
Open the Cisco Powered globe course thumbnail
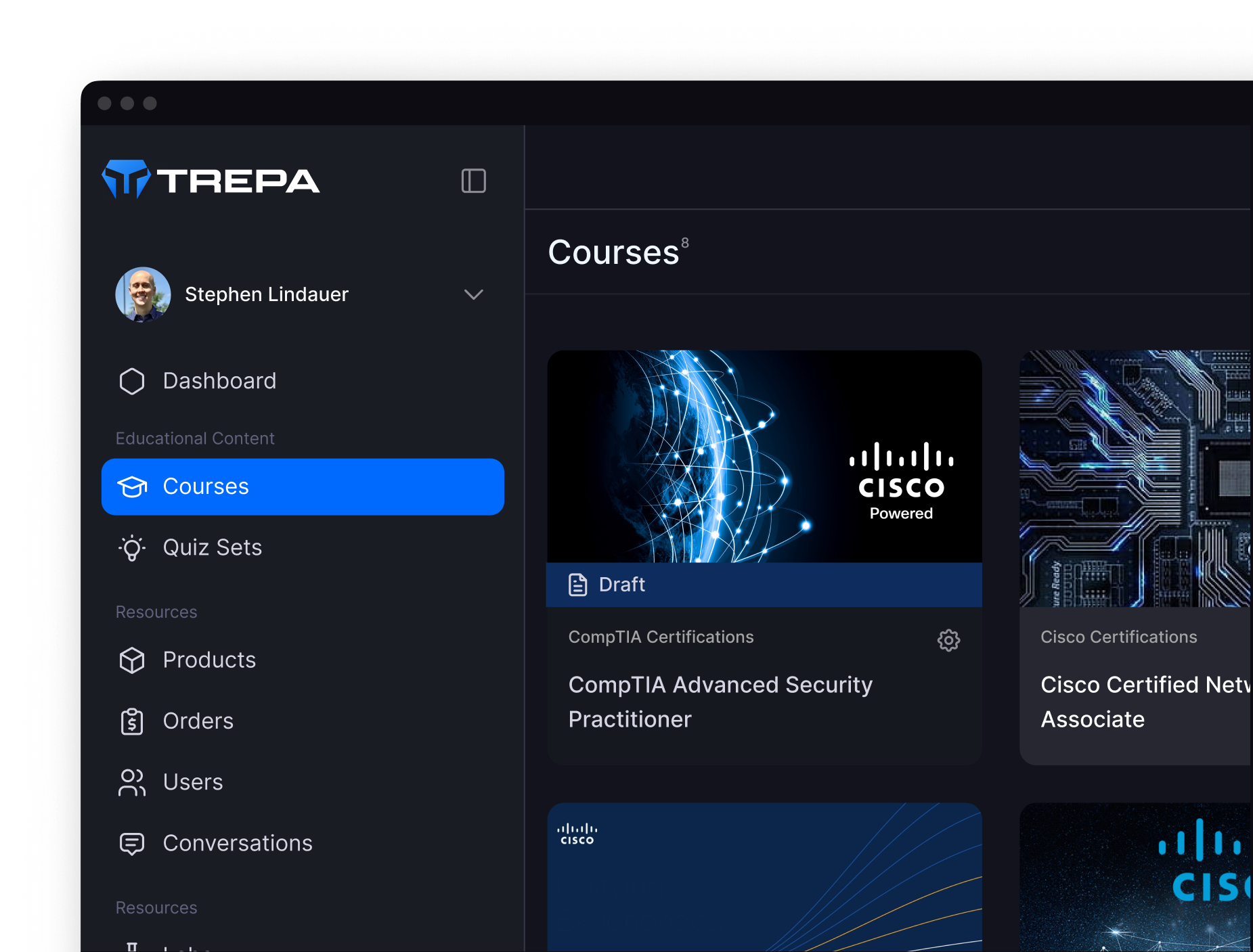pyautogui.click(x=764, y=456)
